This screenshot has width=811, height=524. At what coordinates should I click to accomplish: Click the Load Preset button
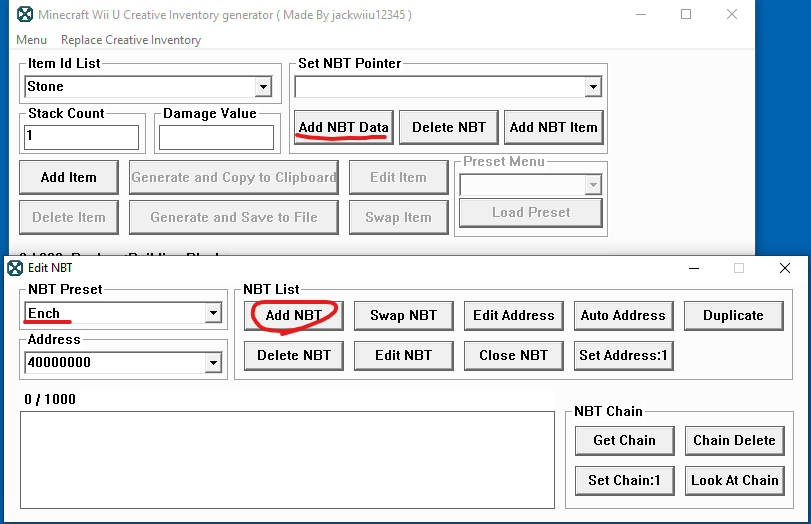click(x=531, y=213)
